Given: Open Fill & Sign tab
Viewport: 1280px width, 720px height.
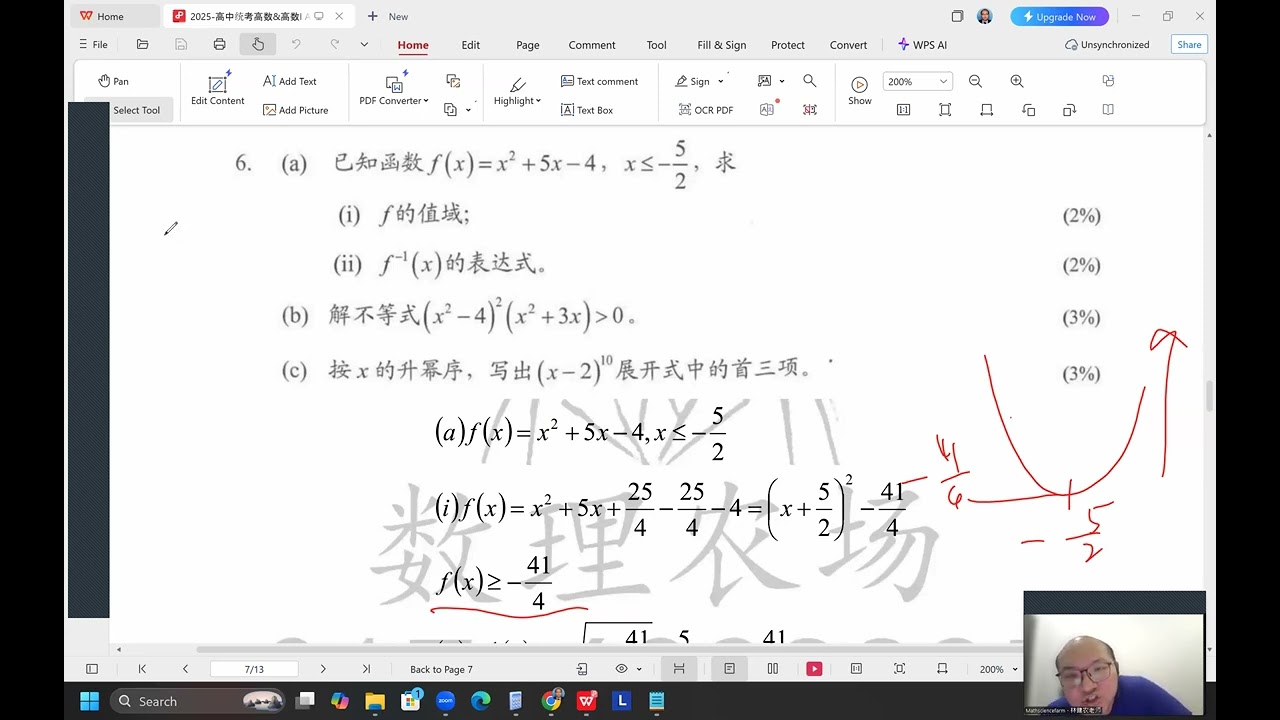Looking at the screenshot, I should click(x=722, y=44).
